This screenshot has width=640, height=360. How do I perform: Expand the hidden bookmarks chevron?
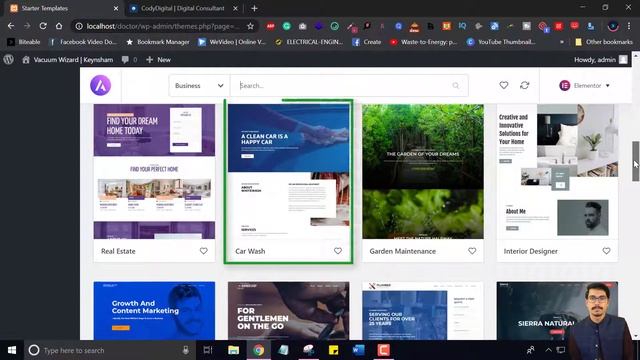point(562,42)
